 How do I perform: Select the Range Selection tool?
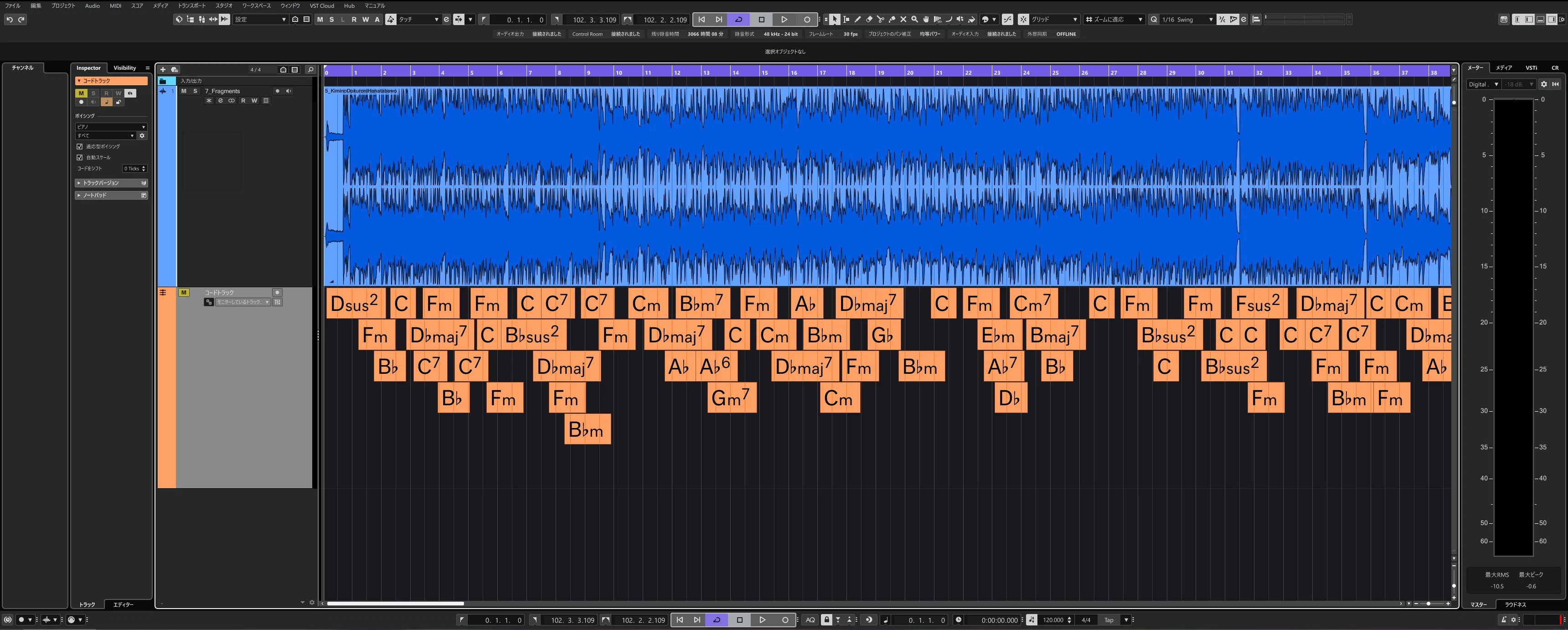tap(846, 20)
